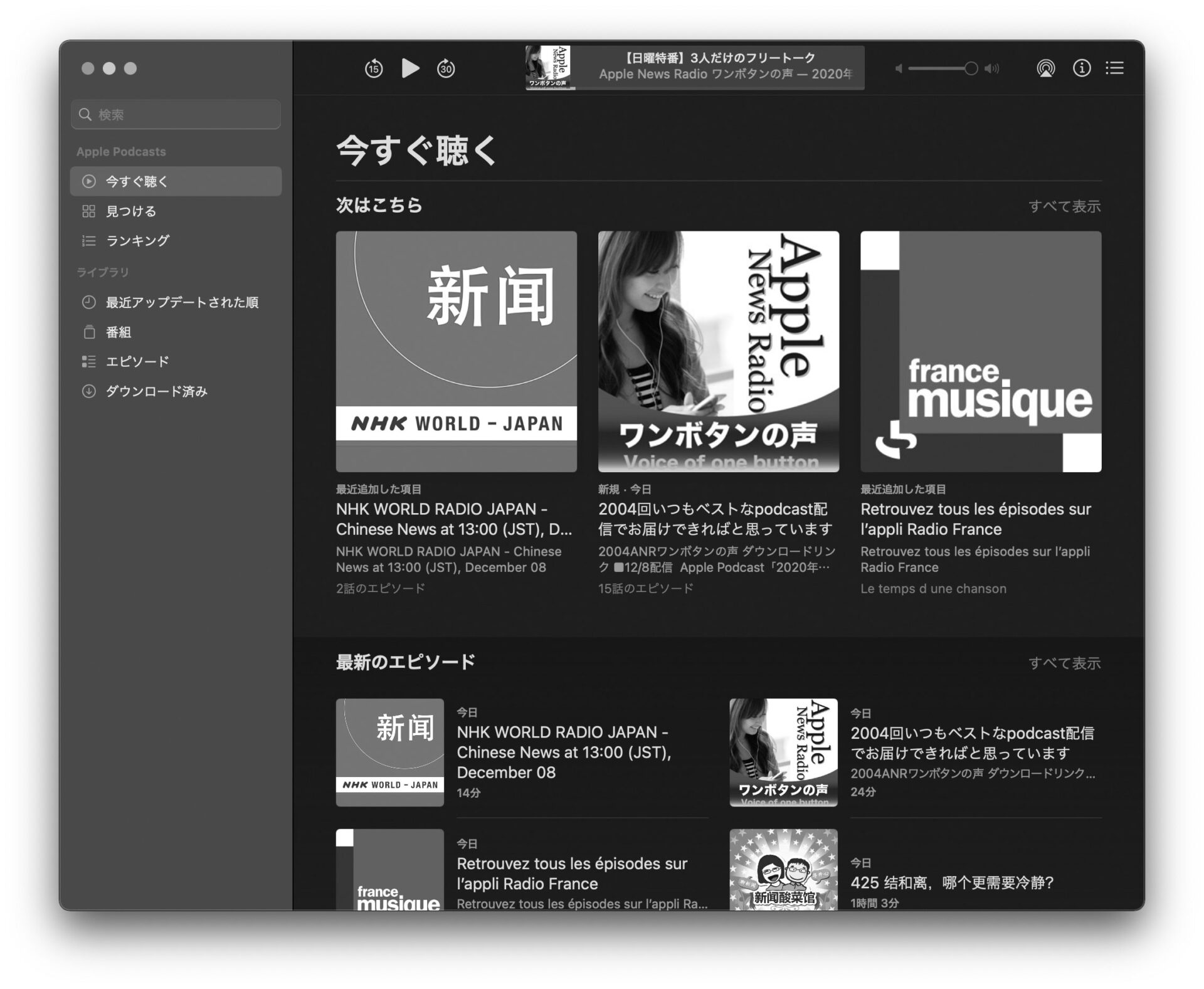Viewport: 1204px width, 989px height.
Task: Select latest episode Retrouvez tous les épisodes
Action: point(572,874)
